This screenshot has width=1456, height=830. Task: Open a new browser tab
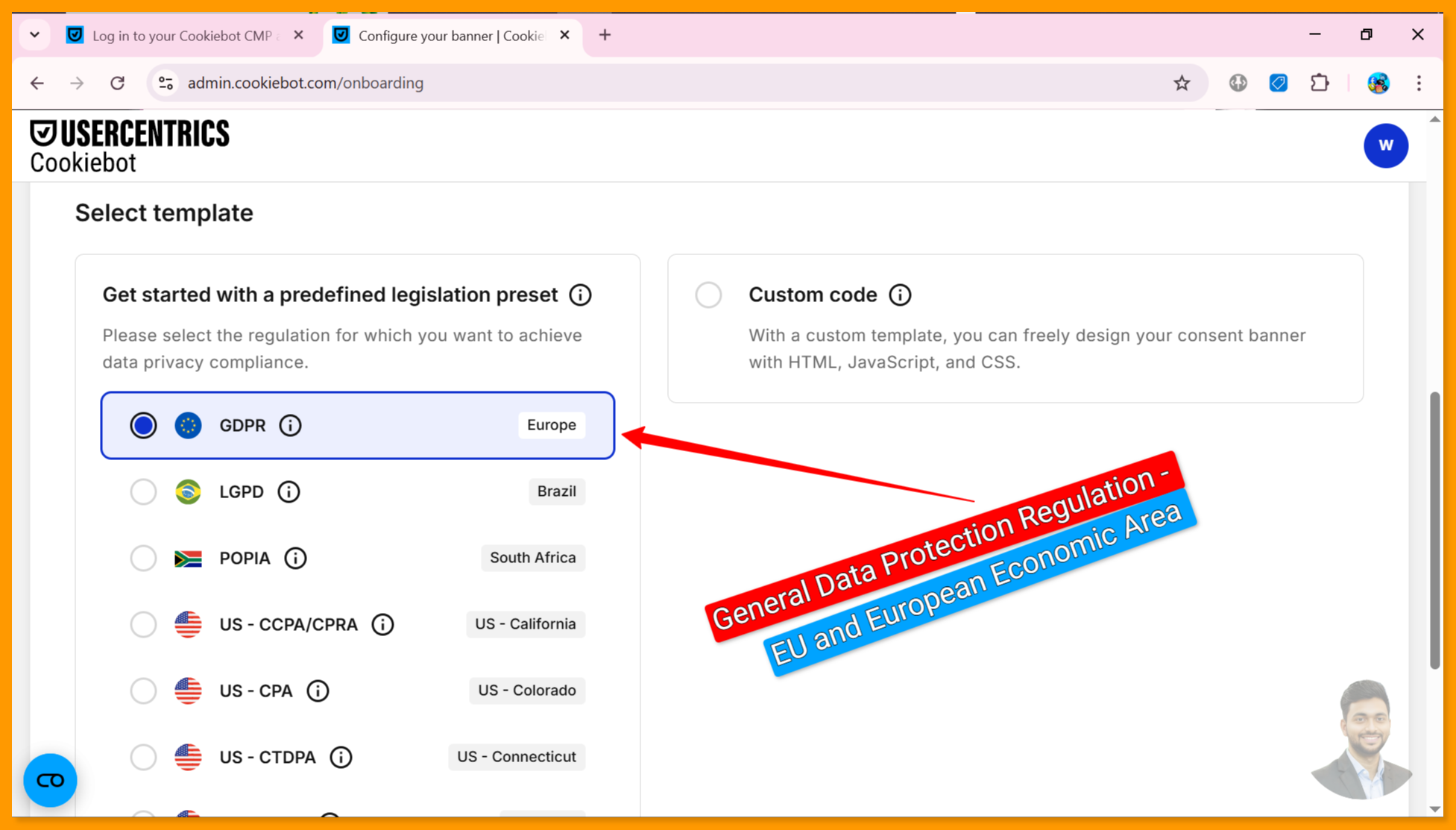605,35
